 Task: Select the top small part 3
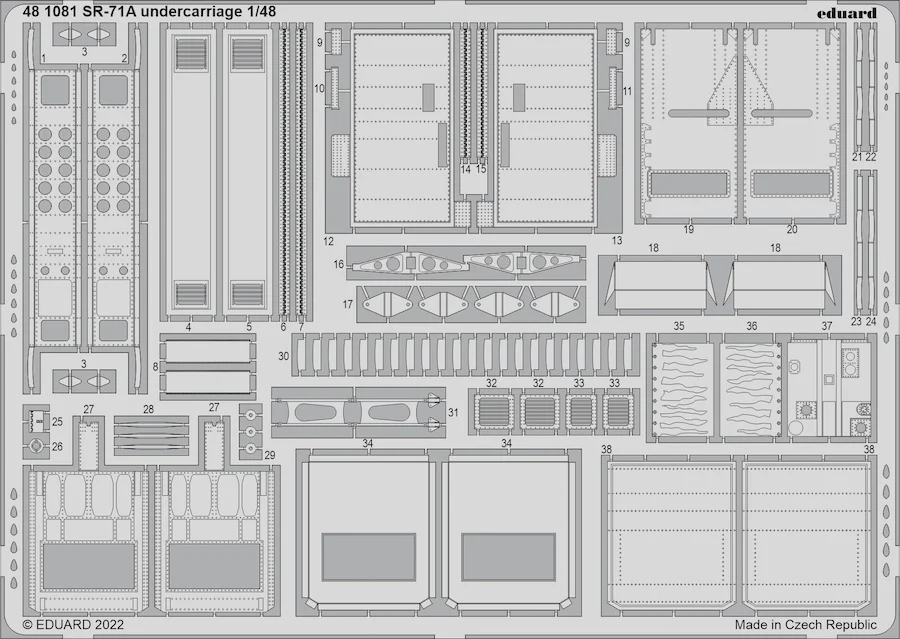click(x=84, y=34)
